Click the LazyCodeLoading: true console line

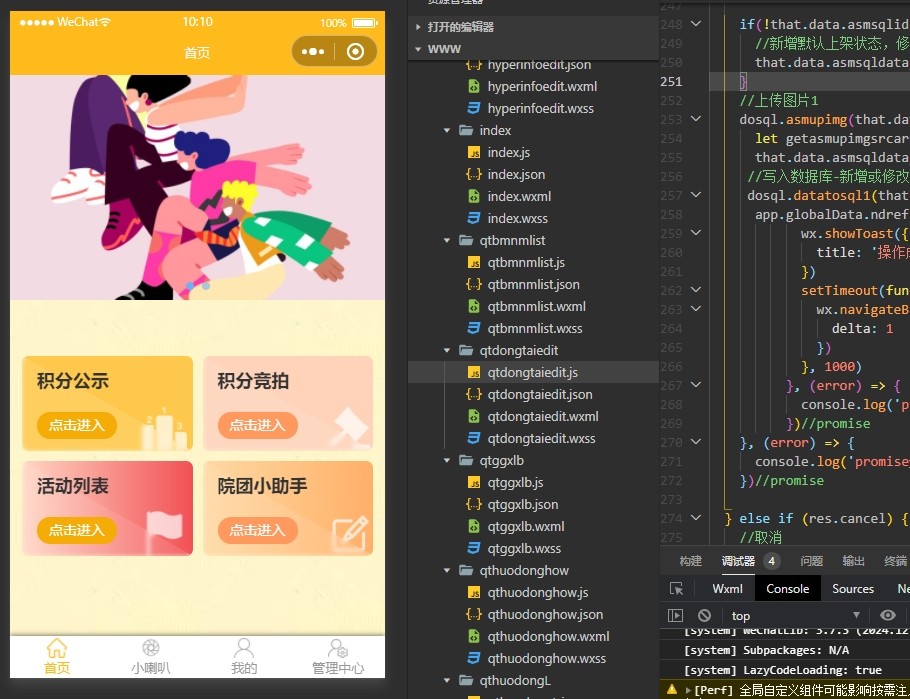coord(782,671)
